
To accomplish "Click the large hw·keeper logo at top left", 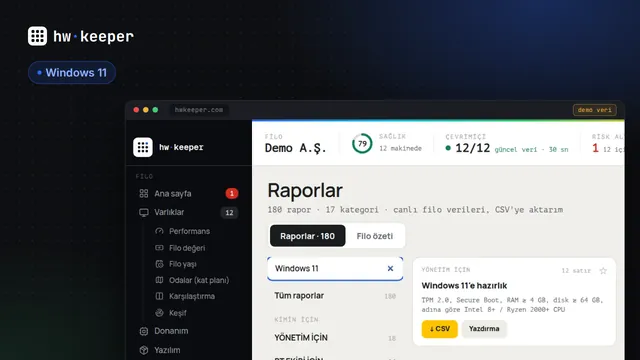I will [x=80, y=36].
